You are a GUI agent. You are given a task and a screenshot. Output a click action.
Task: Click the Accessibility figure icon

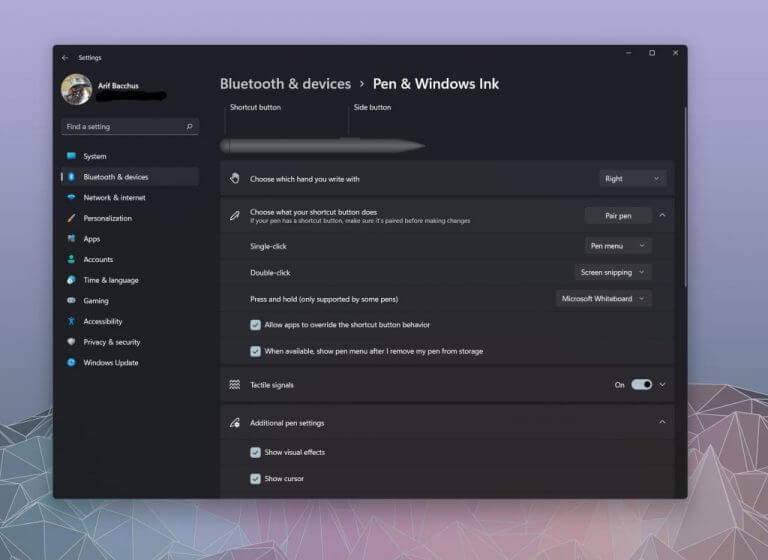[72, 321]
